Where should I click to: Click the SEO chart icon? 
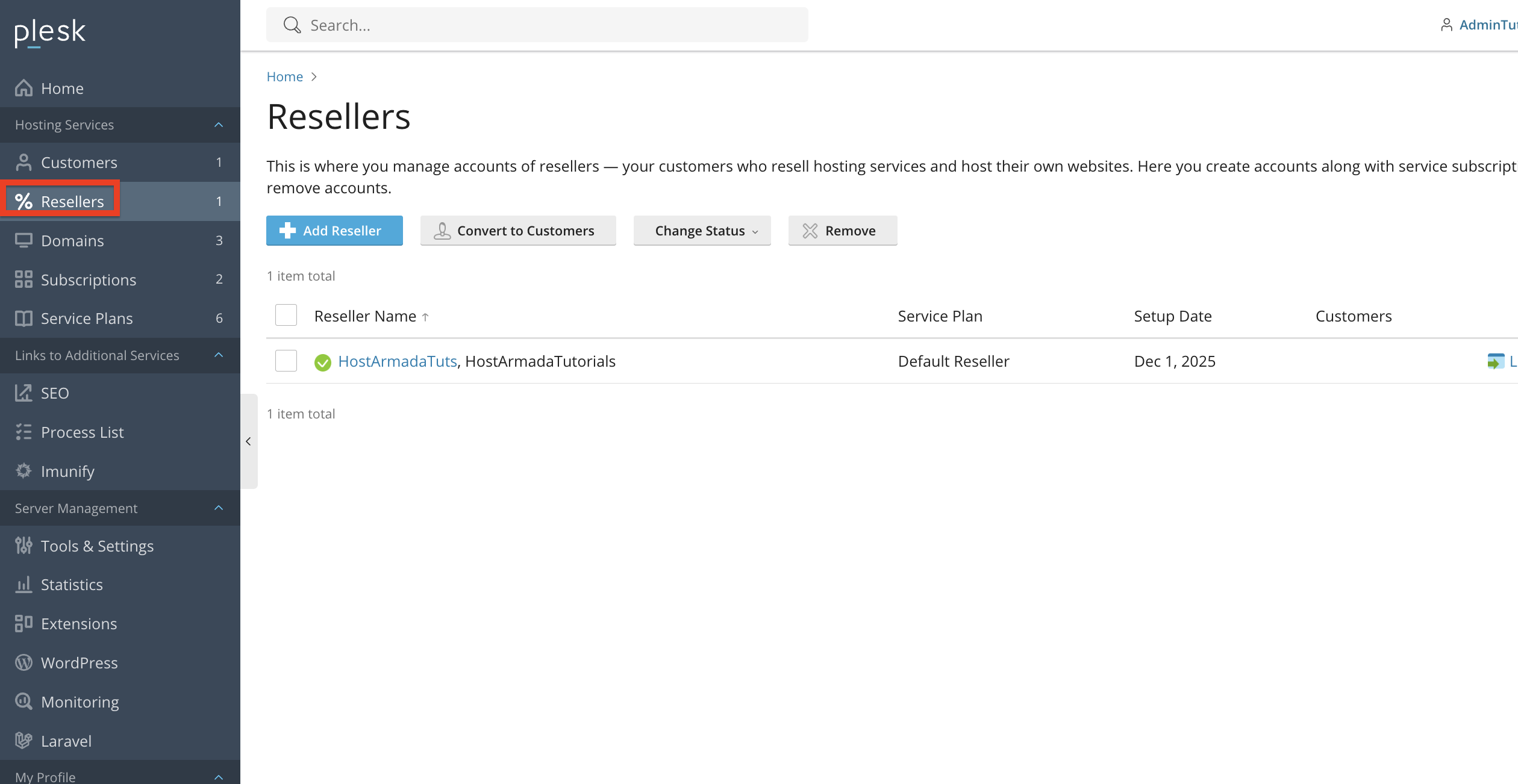click(23, 393)
